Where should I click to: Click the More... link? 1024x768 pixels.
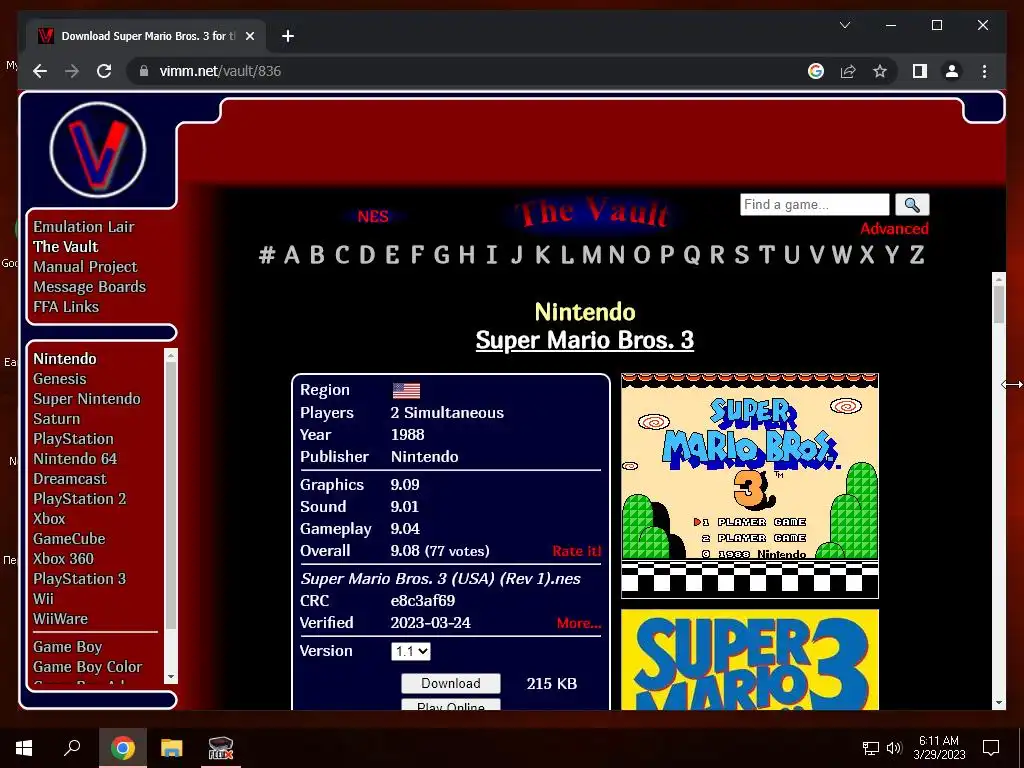pos(579,623)
